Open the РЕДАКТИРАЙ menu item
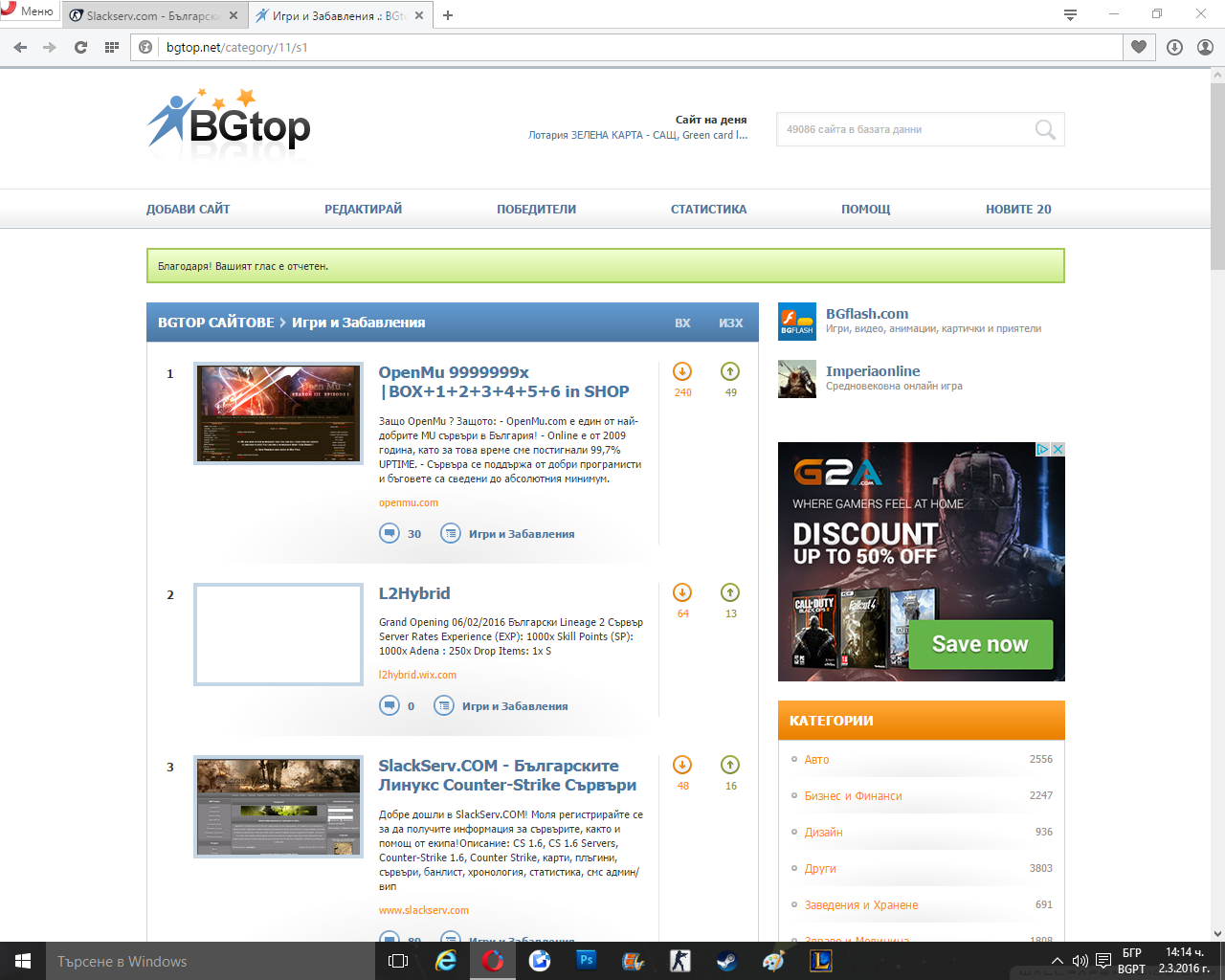1225x980 pixels. [363, 209]
